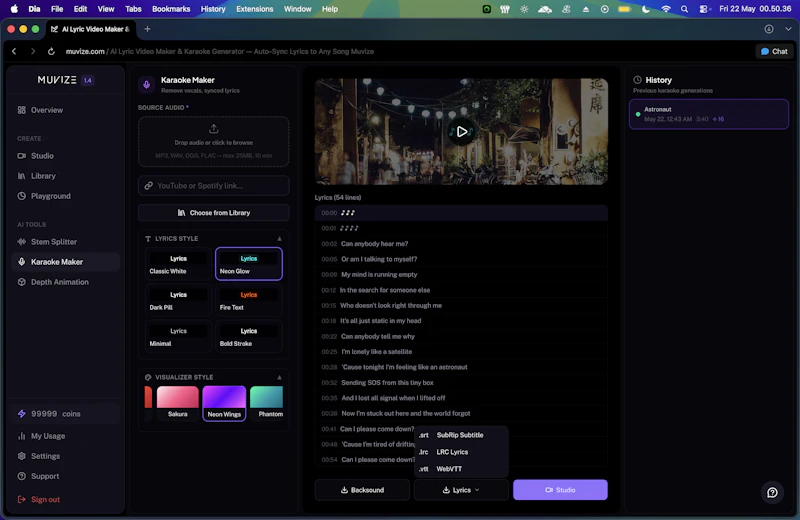800x520 pixels.
Task: Open the History menu in menu bar
Action: click(x=213, y=9)
